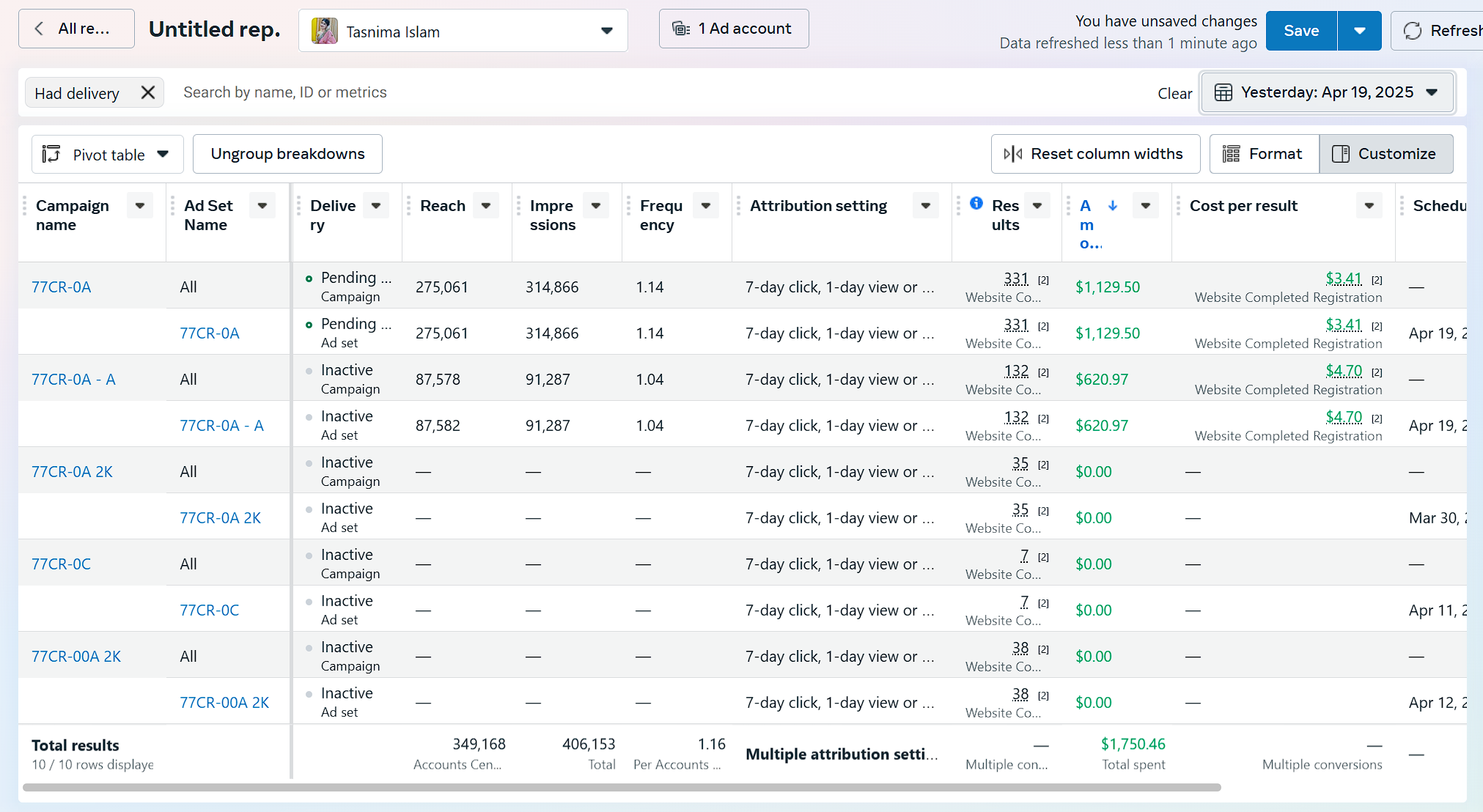The image size is (1483, 812).
Task: Open the Cost per result column menu
Action: click(x=1369, y=206)
